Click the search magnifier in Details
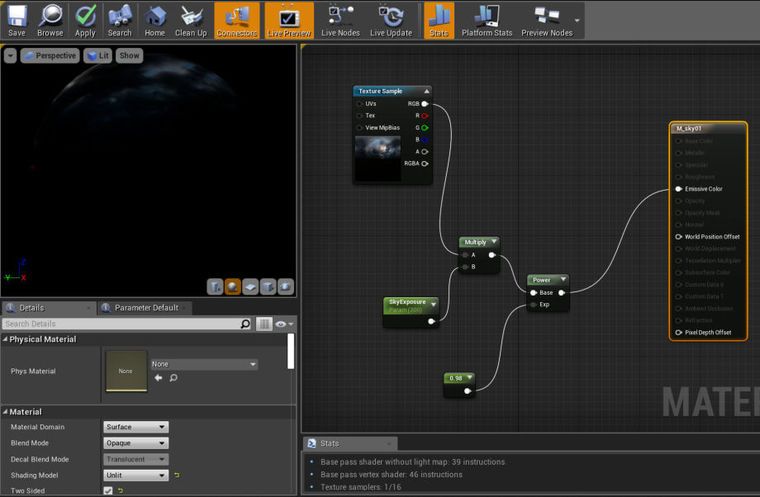The width and height of the screenshot is (760, 497). coord(246,323)
